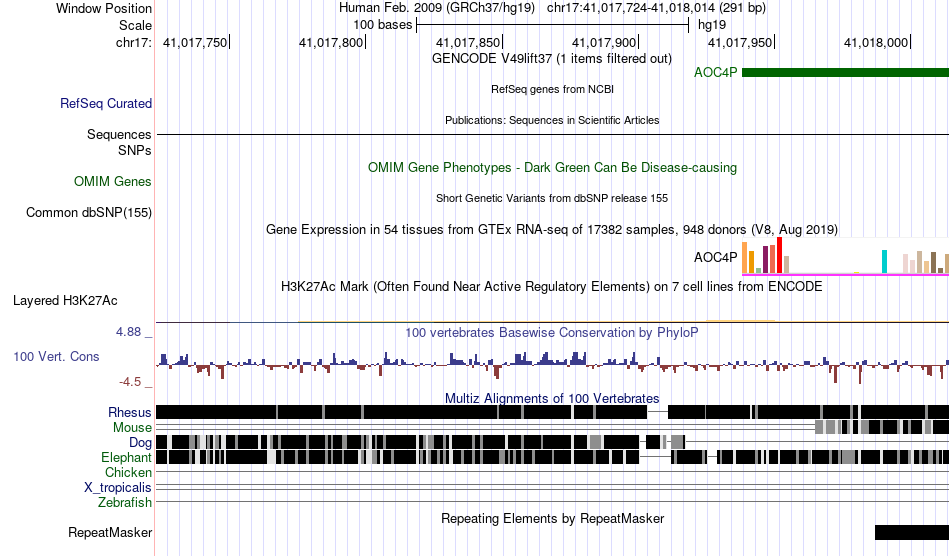Click the 100 bases scale bar
Viewport: 950px width, 556px height.
pos(553,25)
